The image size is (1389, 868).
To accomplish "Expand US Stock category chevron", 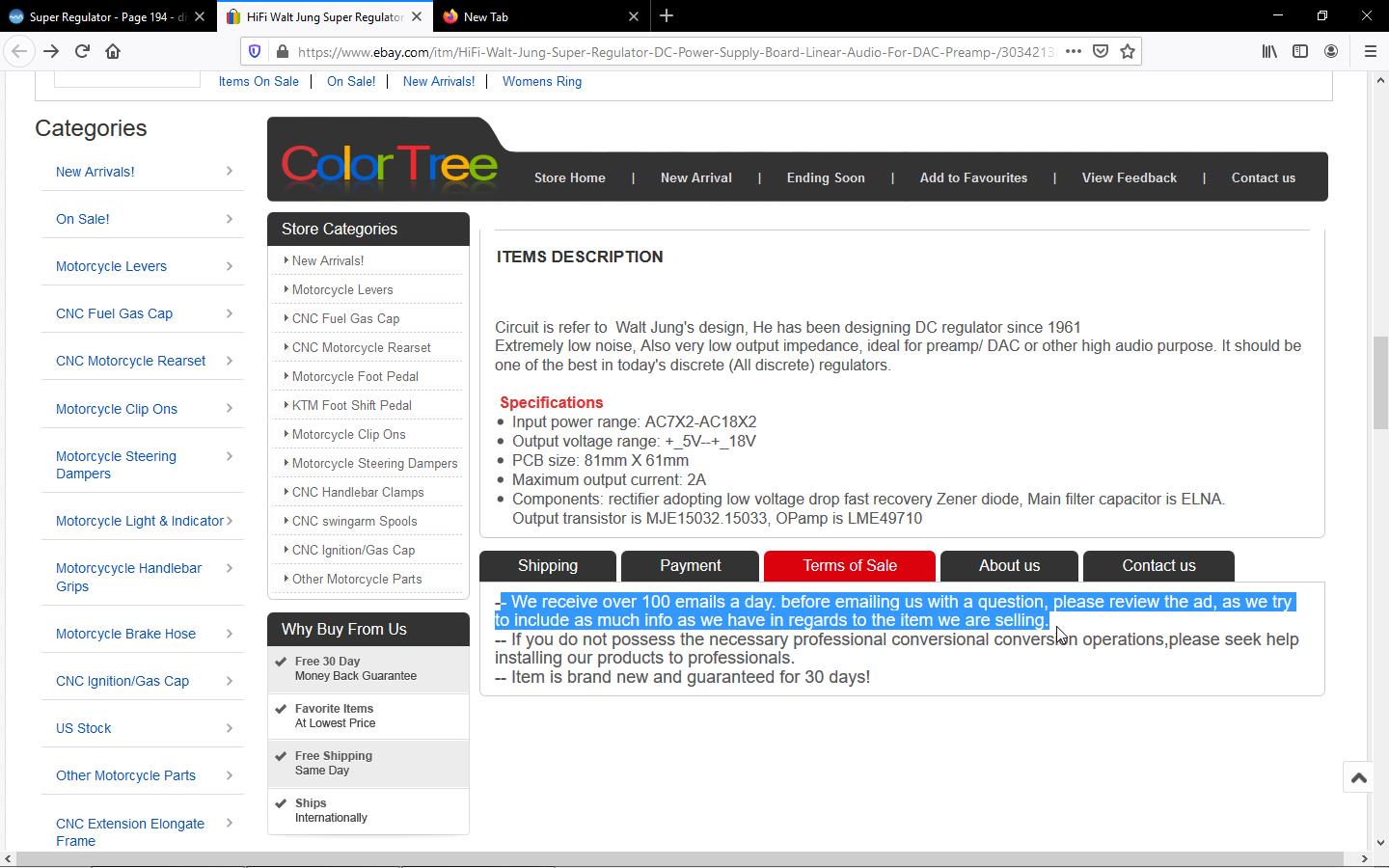I will tap(230, 727).
